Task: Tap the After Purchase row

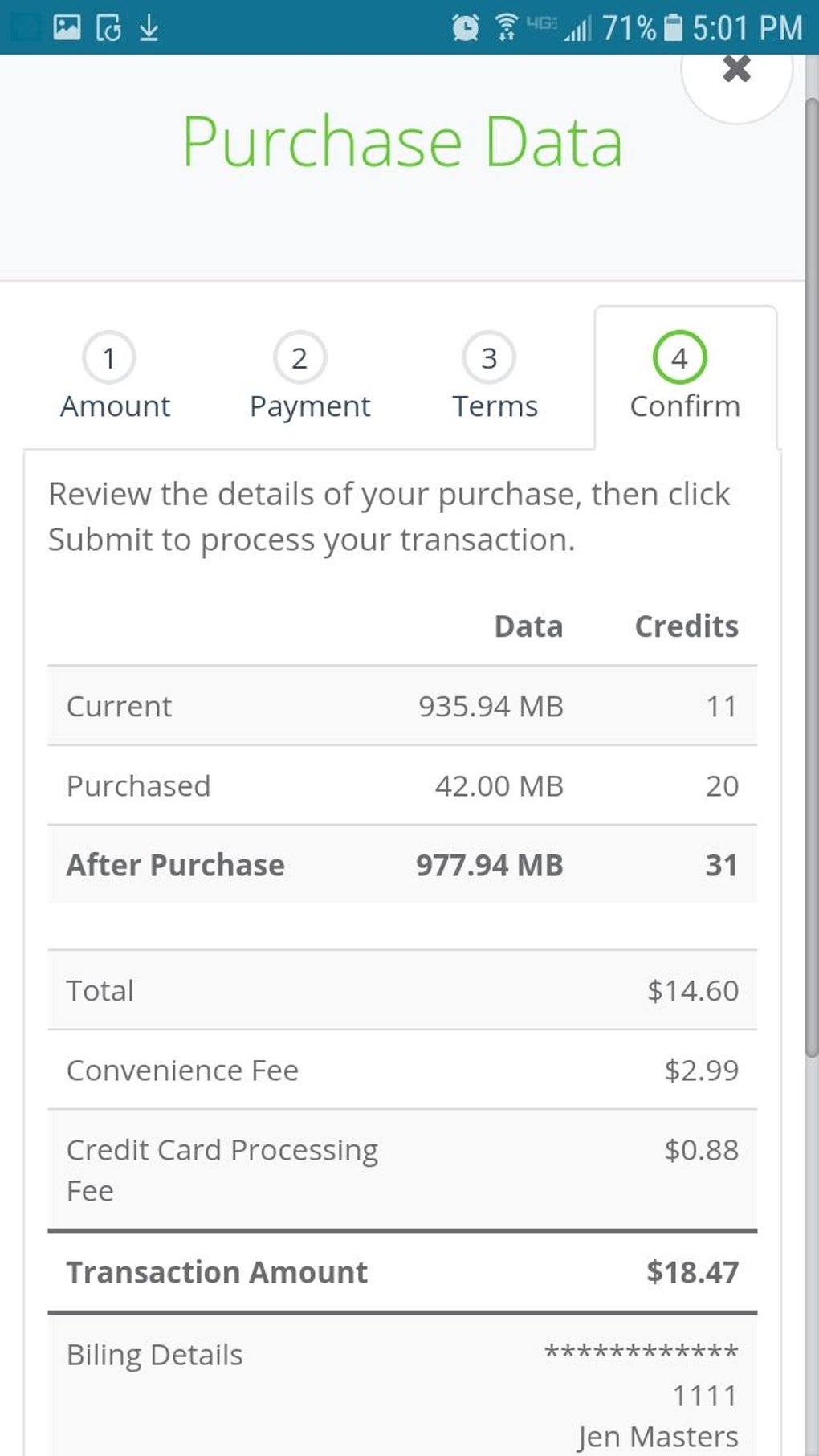Action: [x=401, y=865]
